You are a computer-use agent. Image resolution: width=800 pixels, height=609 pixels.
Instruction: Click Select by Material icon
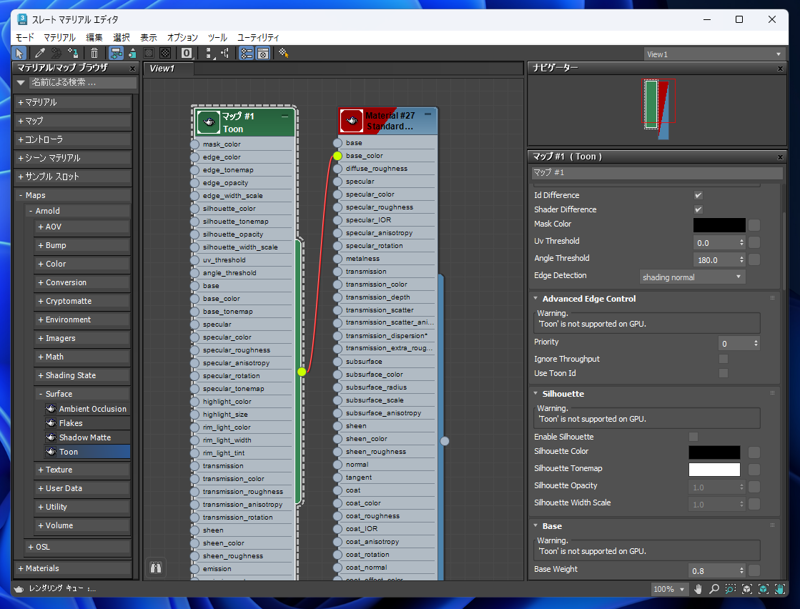point(284,53)
